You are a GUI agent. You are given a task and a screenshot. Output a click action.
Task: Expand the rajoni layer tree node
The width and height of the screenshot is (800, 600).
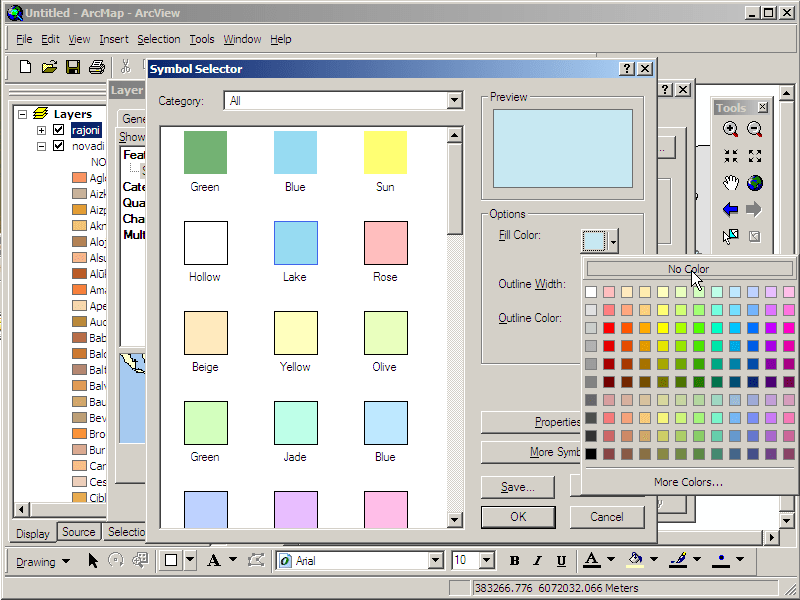41,130
